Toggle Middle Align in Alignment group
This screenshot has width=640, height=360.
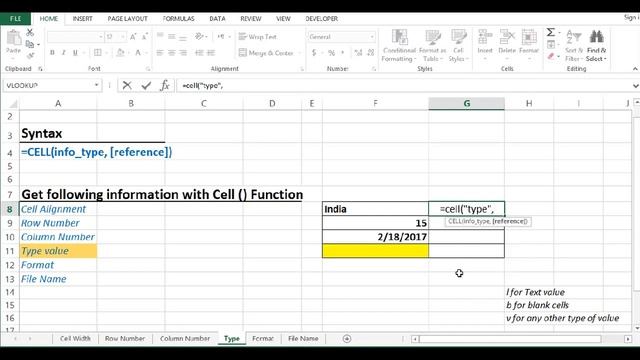point(172,37)
